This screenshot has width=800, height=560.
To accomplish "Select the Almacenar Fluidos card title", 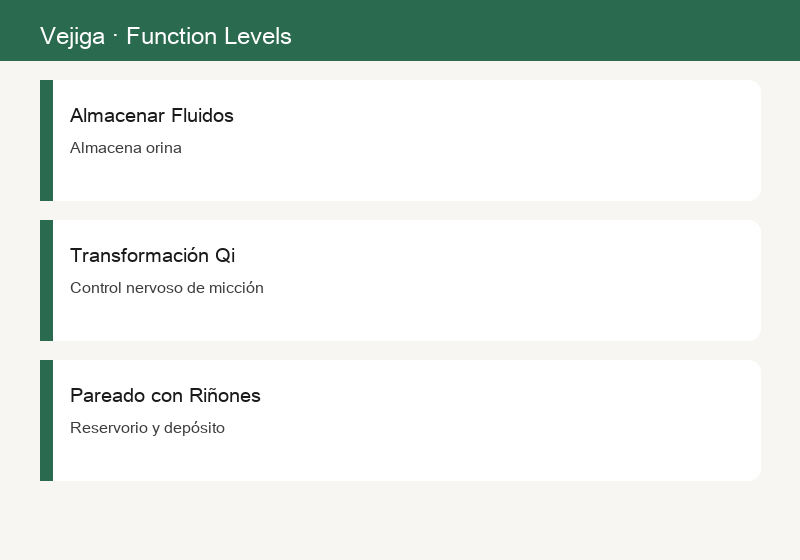I will coord(152,115).
